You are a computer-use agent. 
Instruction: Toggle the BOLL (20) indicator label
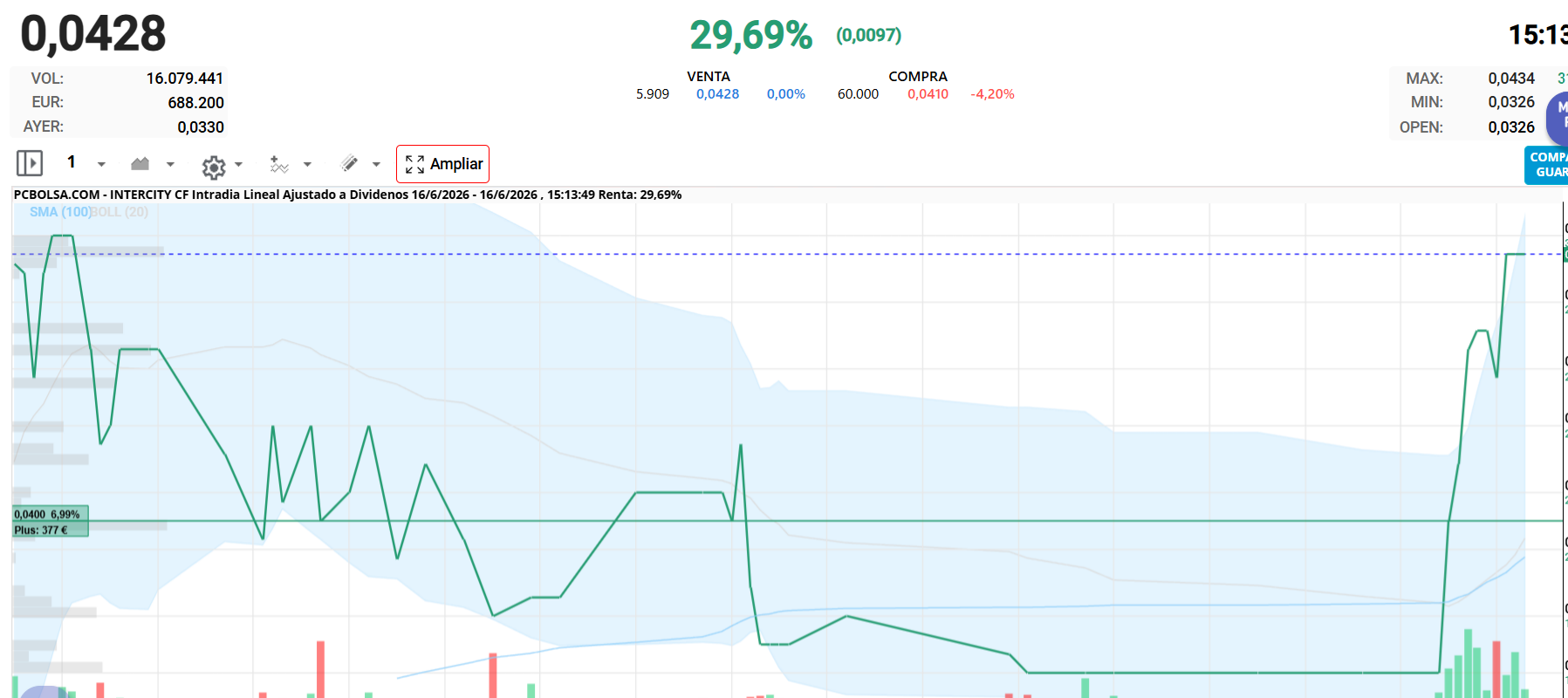120,212
